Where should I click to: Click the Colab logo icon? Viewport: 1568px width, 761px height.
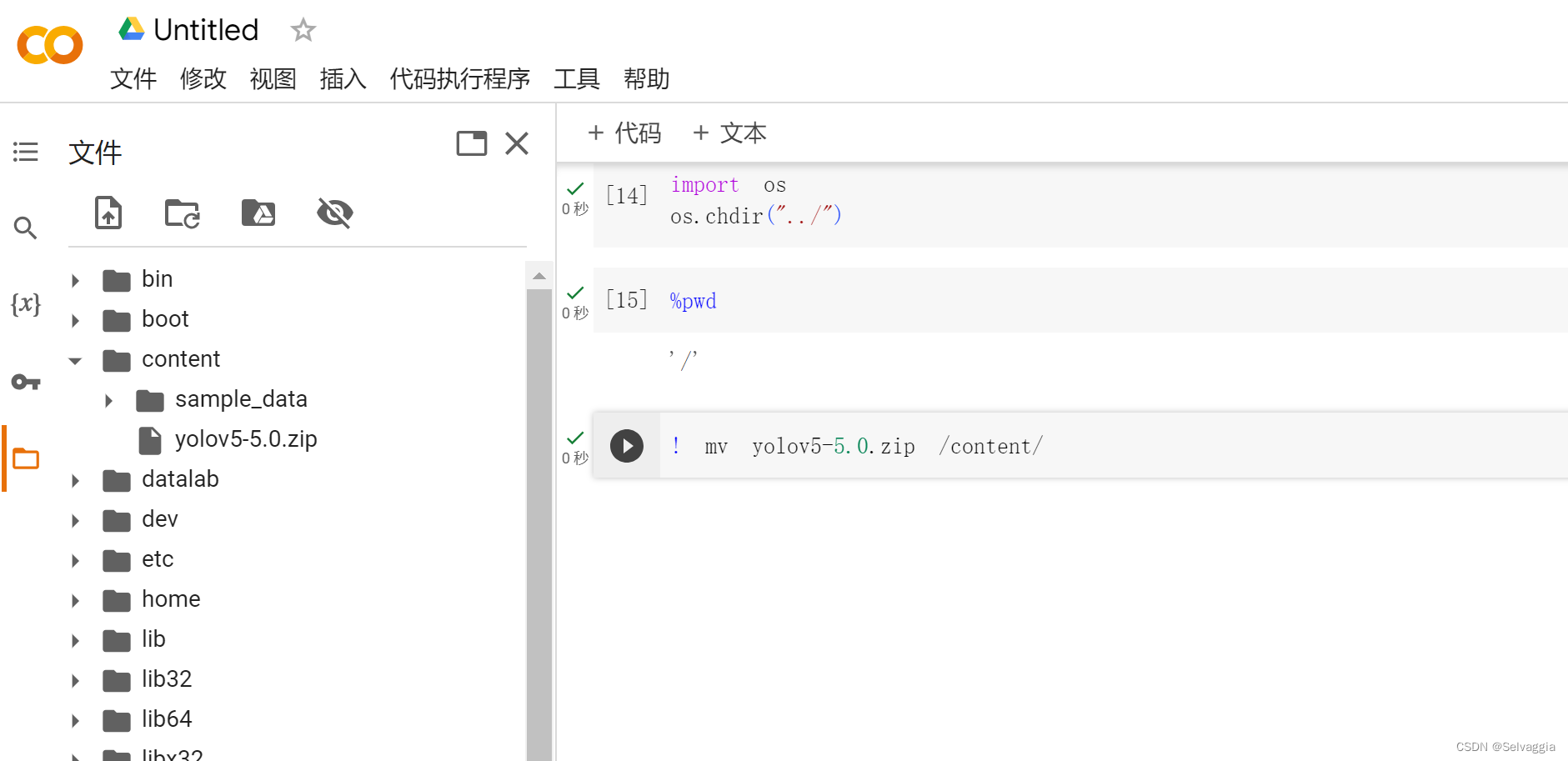click(x=50, y=45)
